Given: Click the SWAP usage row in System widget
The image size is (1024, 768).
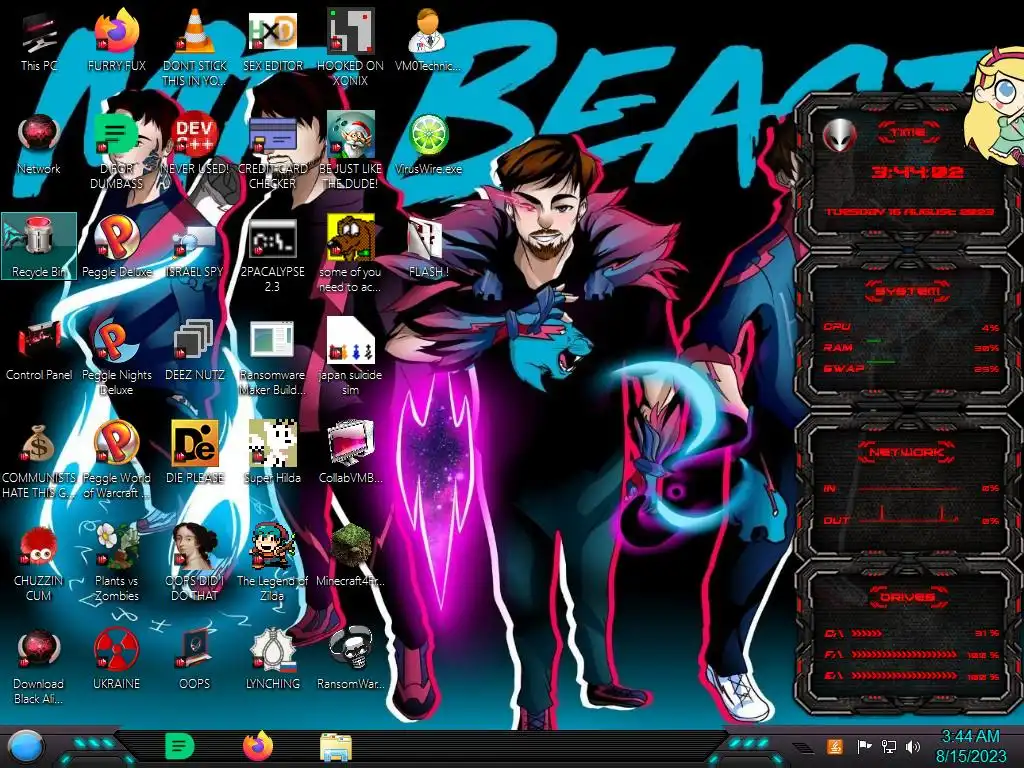Looking at the screenshot, I should 911,368.
